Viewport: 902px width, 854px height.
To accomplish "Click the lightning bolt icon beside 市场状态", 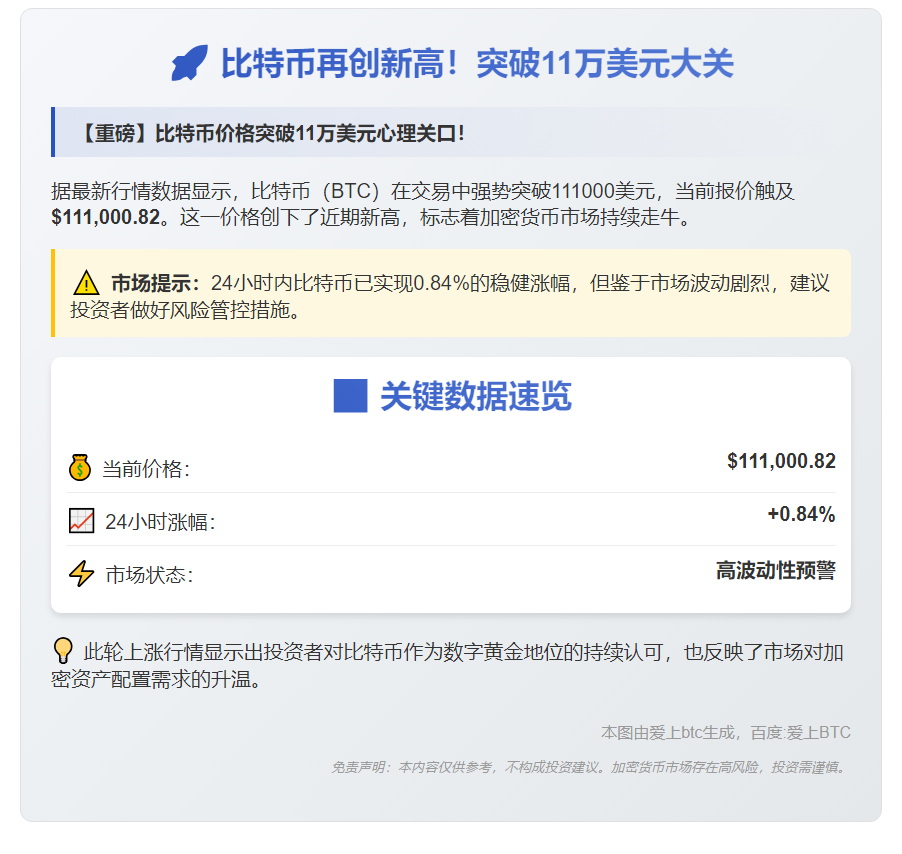I will 81,573.
